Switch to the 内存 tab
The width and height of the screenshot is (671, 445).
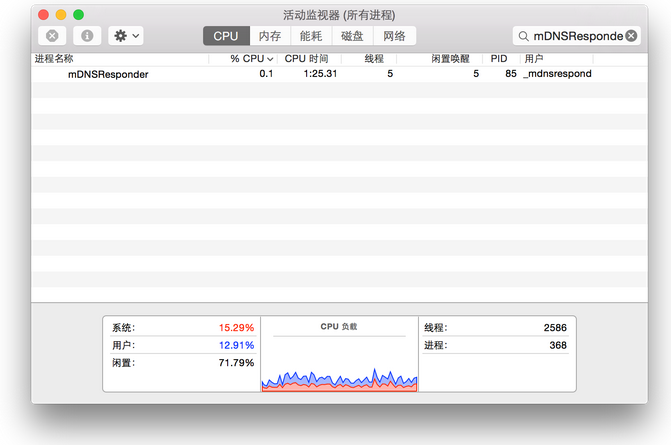[270, 36]
